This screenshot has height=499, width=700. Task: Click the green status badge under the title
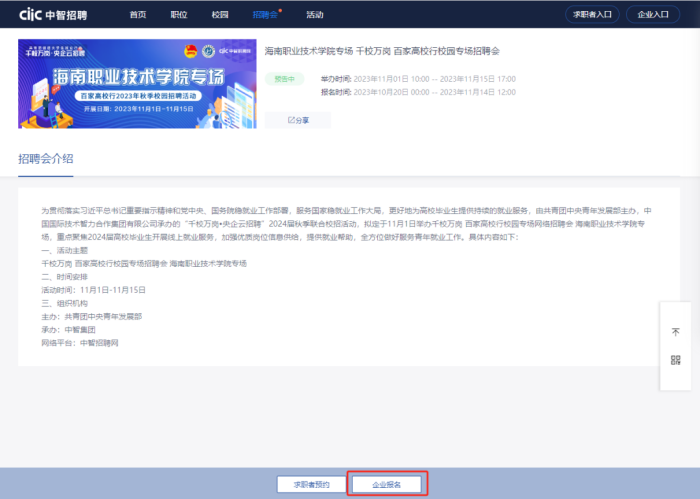[x=283, y=78]
